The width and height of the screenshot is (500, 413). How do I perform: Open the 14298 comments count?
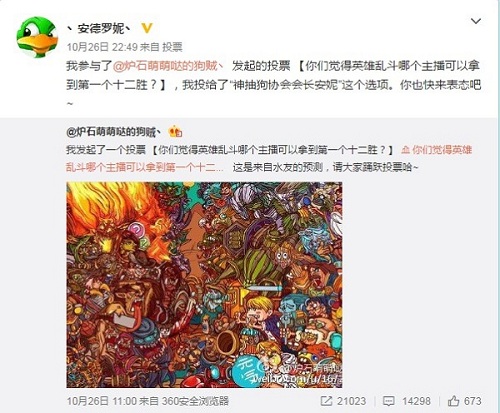(416, 401)
